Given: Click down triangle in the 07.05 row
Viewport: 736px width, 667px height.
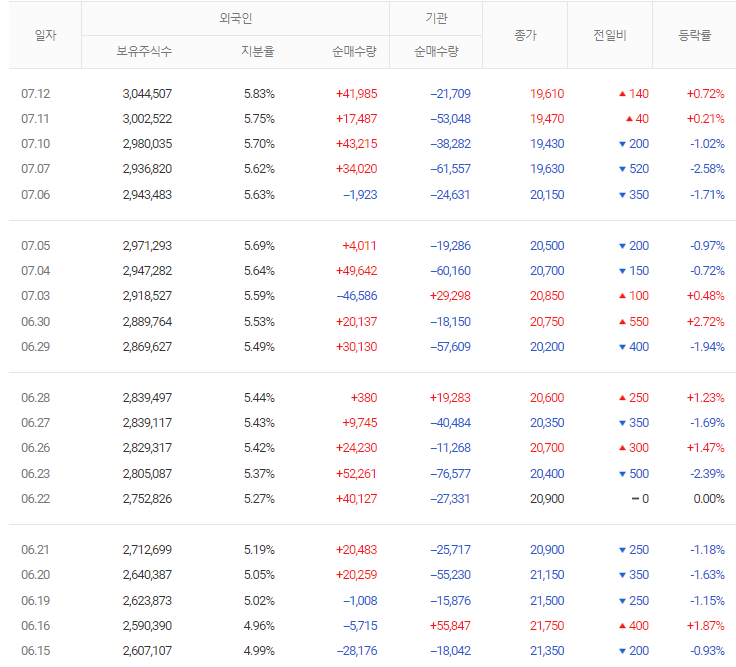Looking at the screenshot, I should coord(622,246).
